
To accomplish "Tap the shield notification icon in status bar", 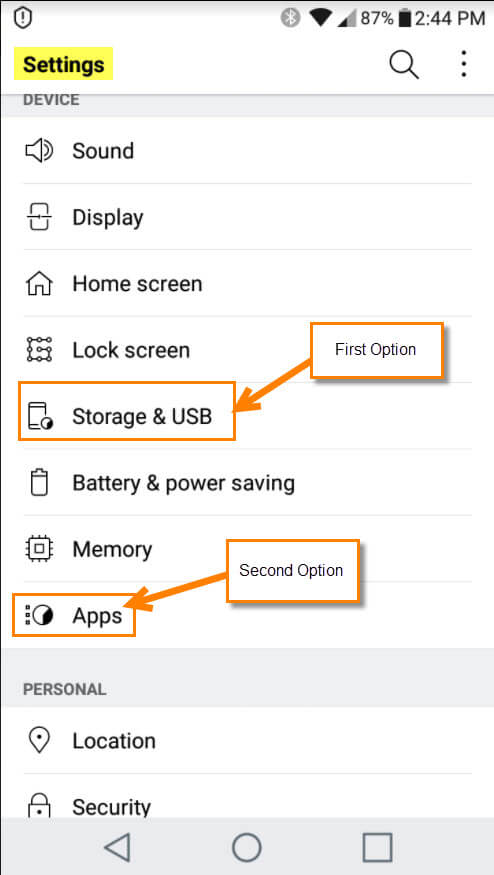I will point(22,18).
